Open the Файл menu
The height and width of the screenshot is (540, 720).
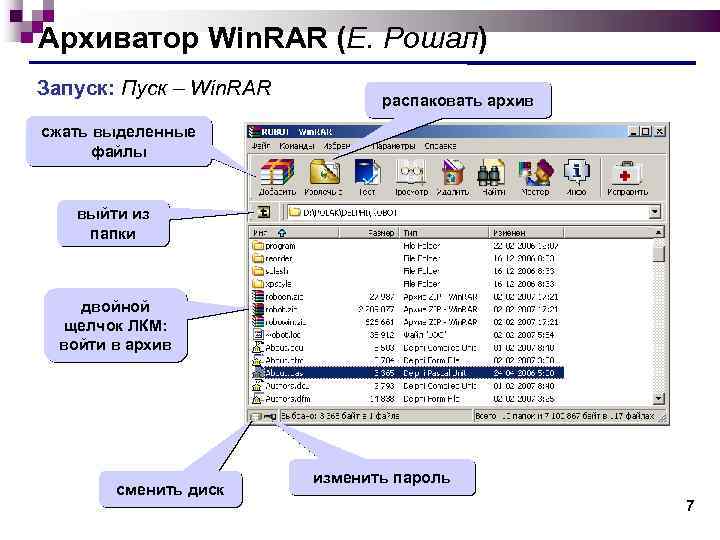pyautogui.click(x=261, y=146)
